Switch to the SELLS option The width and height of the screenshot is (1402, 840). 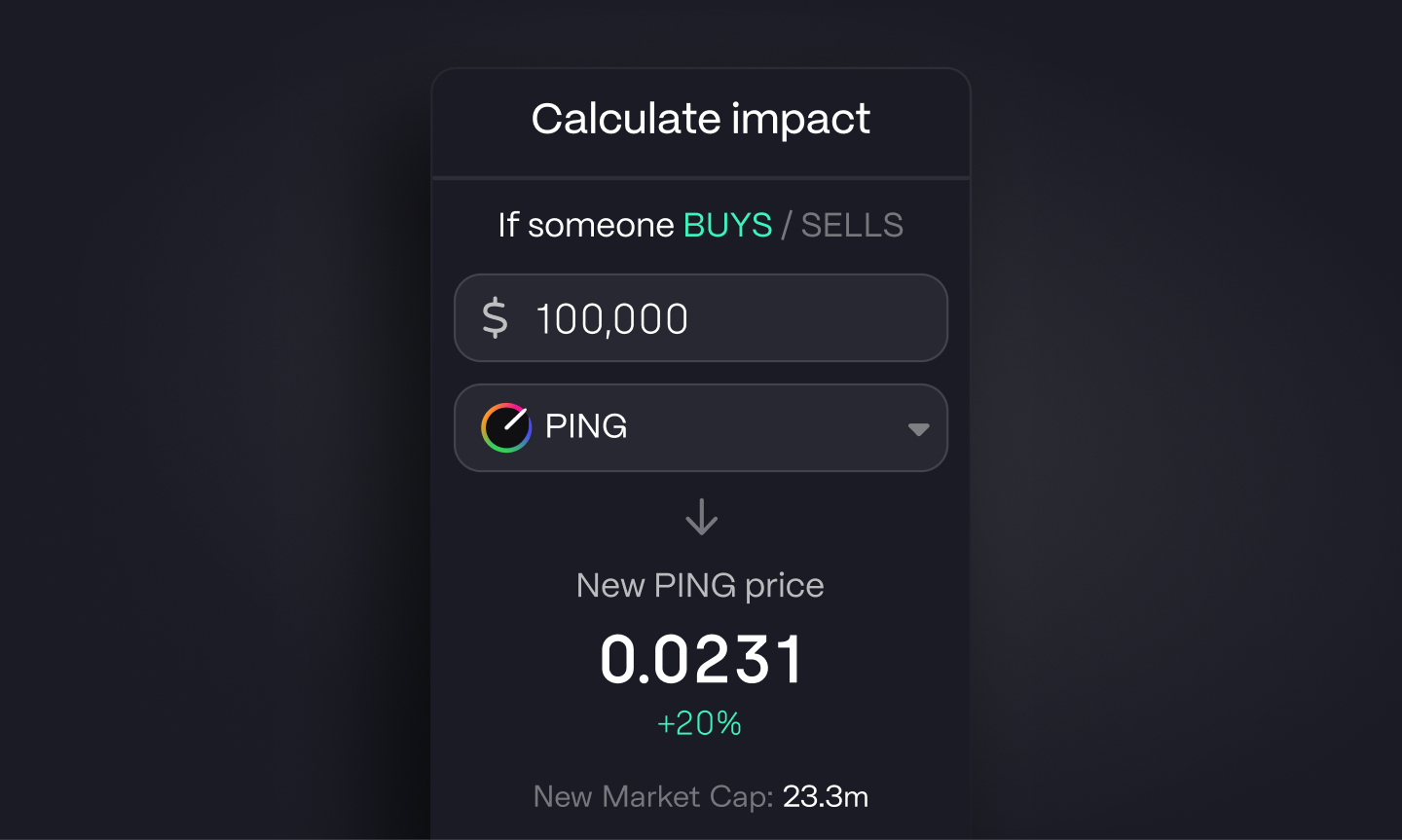click(852, 225)
